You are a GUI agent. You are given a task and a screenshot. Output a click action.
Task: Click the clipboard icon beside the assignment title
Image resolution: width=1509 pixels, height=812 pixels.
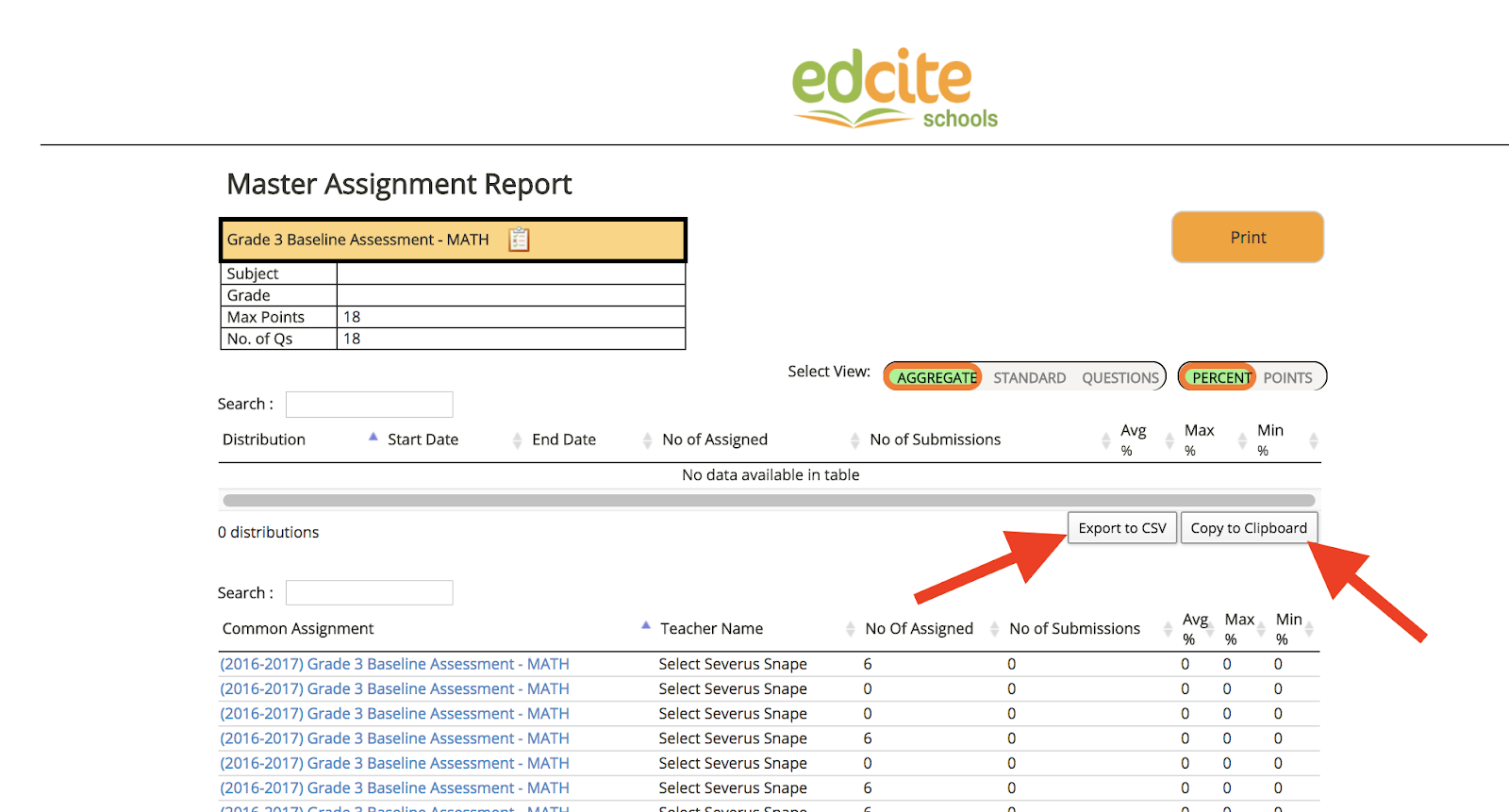(x=519, y=240)
